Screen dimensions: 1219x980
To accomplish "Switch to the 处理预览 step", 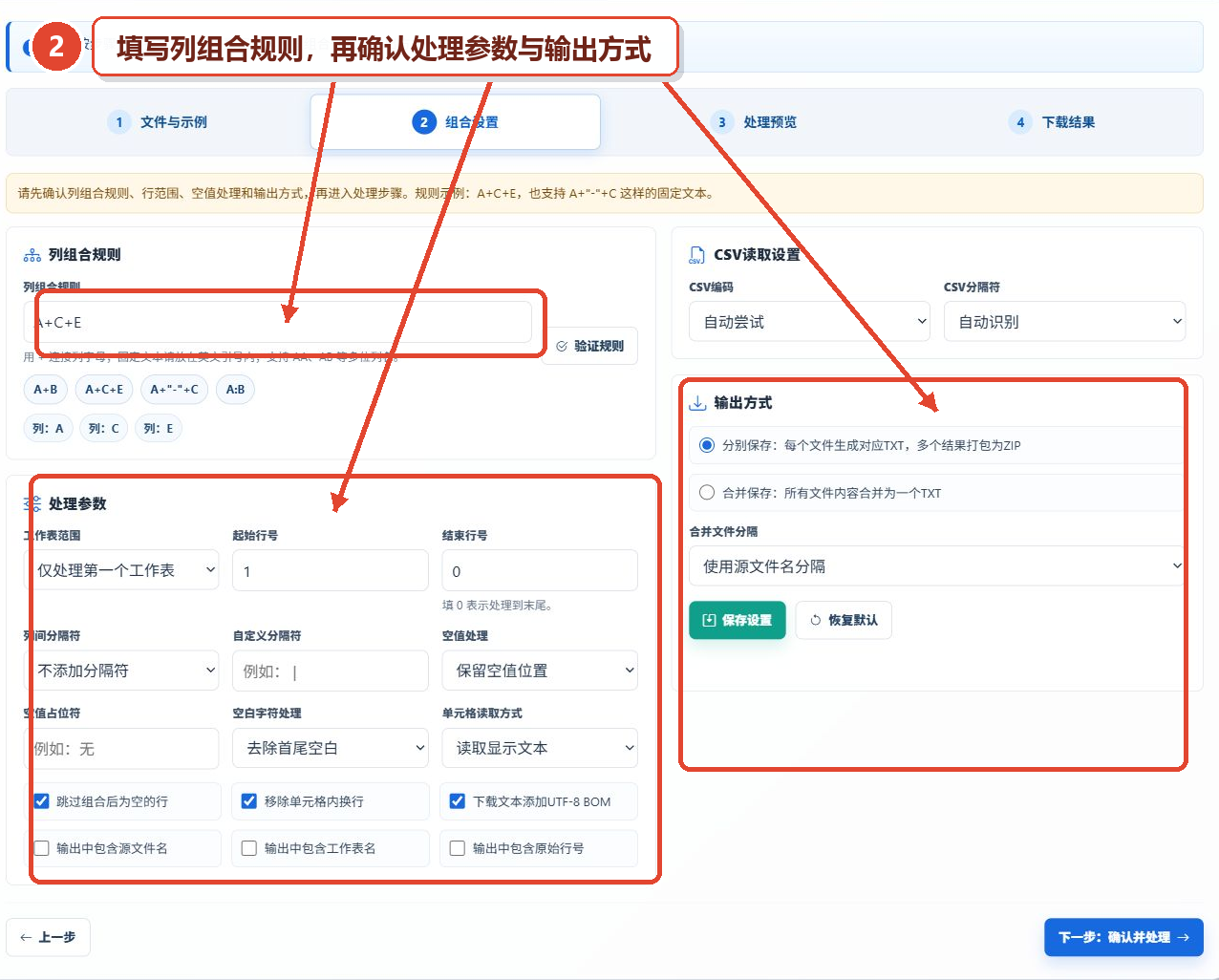I will point(755,122).
